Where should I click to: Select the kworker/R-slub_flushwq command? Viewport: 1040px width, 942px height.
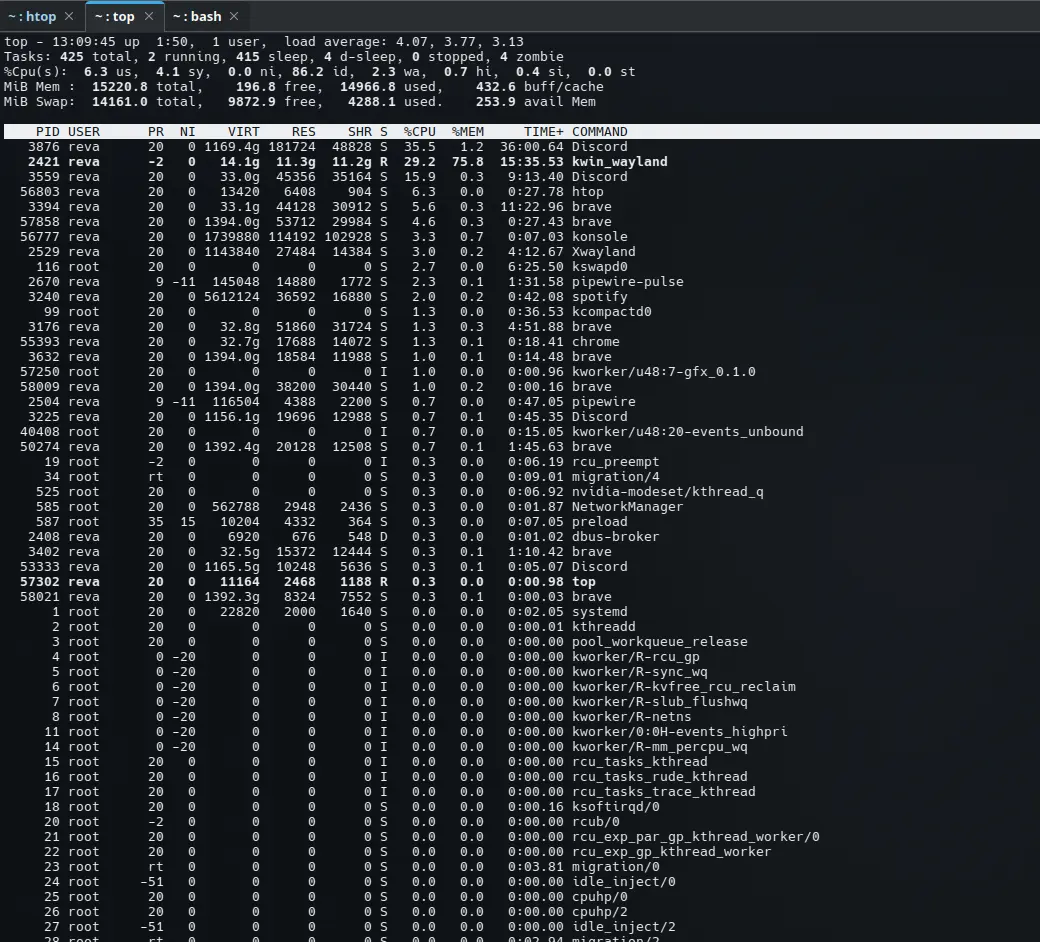click(x=659, y=702)
